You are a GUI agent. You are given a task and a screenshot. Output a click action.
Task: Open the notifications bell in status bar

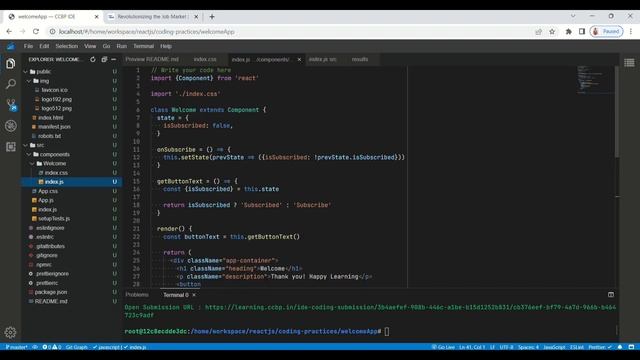click(x=620, y=347)
